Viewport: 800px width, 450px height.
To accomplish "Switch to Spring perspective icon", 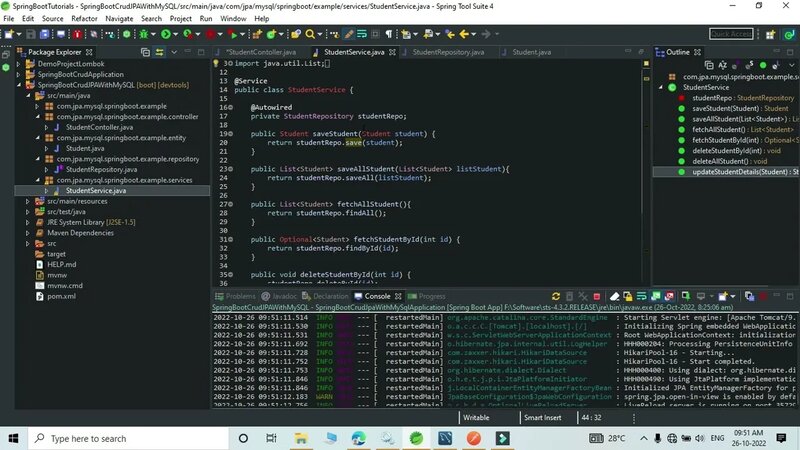I will (x=790, y=34).
